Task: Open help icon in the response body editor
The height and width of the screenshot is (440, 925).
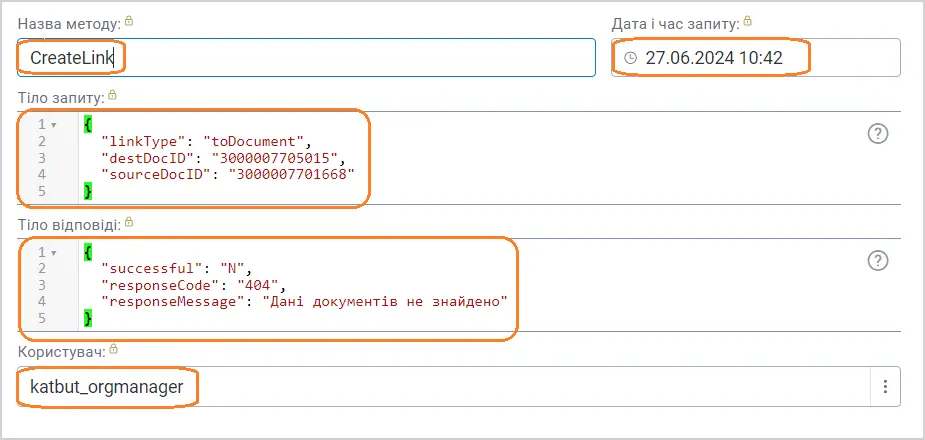Action: click(x=878, y=261)
